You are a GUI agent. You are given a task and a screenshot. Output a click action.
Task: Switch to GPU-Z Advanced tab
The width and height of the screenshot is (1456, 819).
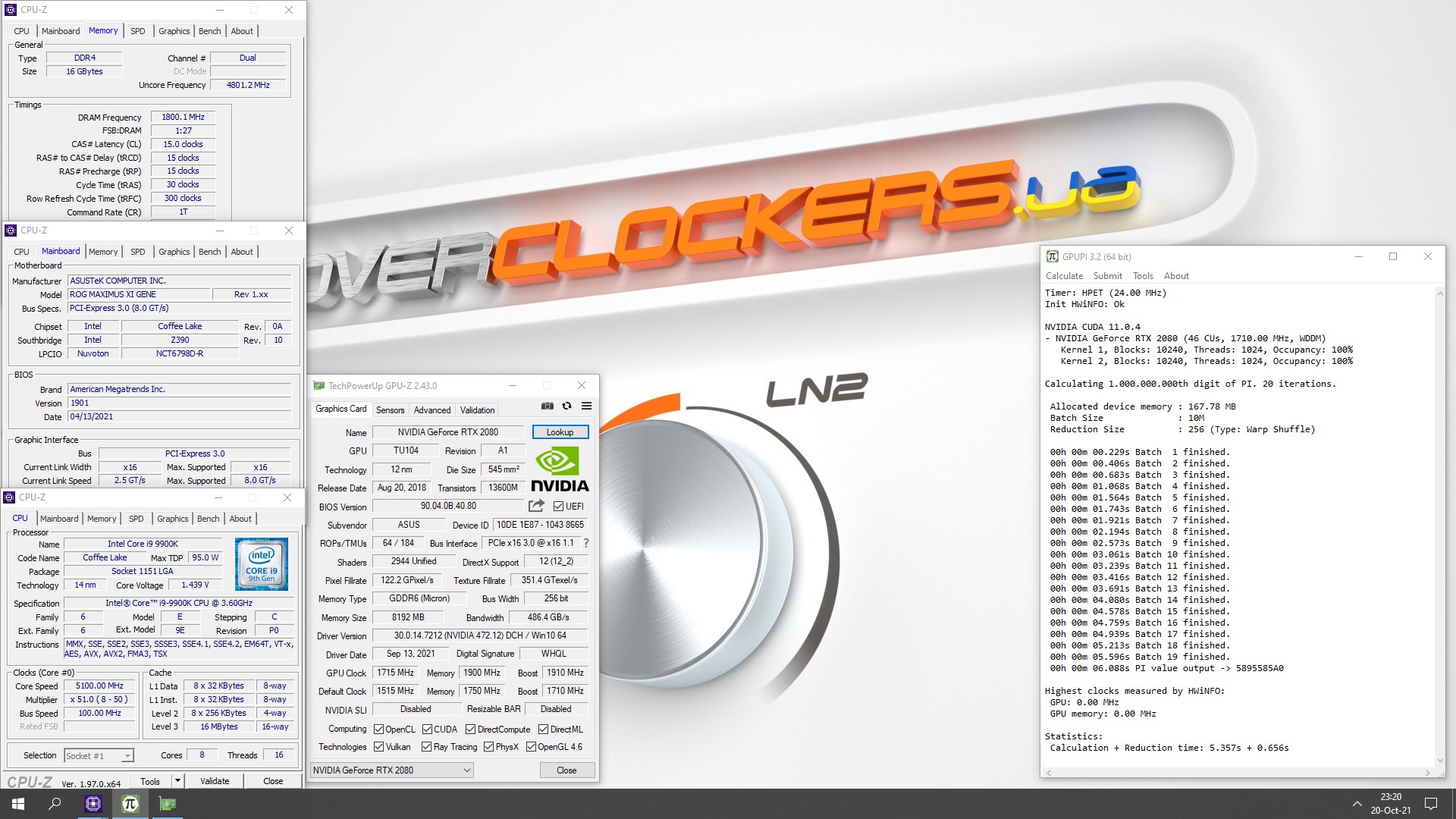tap(432, 410)
